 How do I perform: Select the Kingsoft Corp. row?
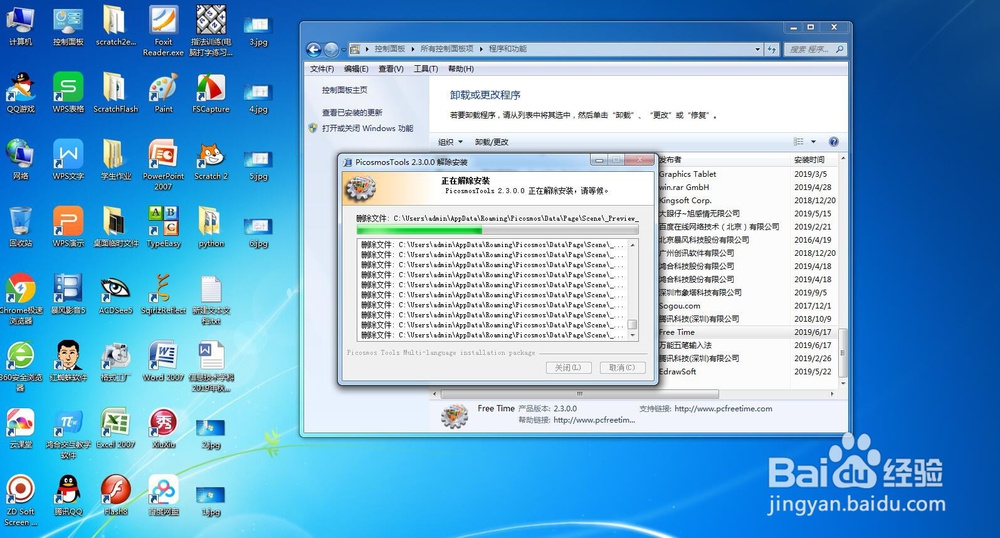pos(748,200)
